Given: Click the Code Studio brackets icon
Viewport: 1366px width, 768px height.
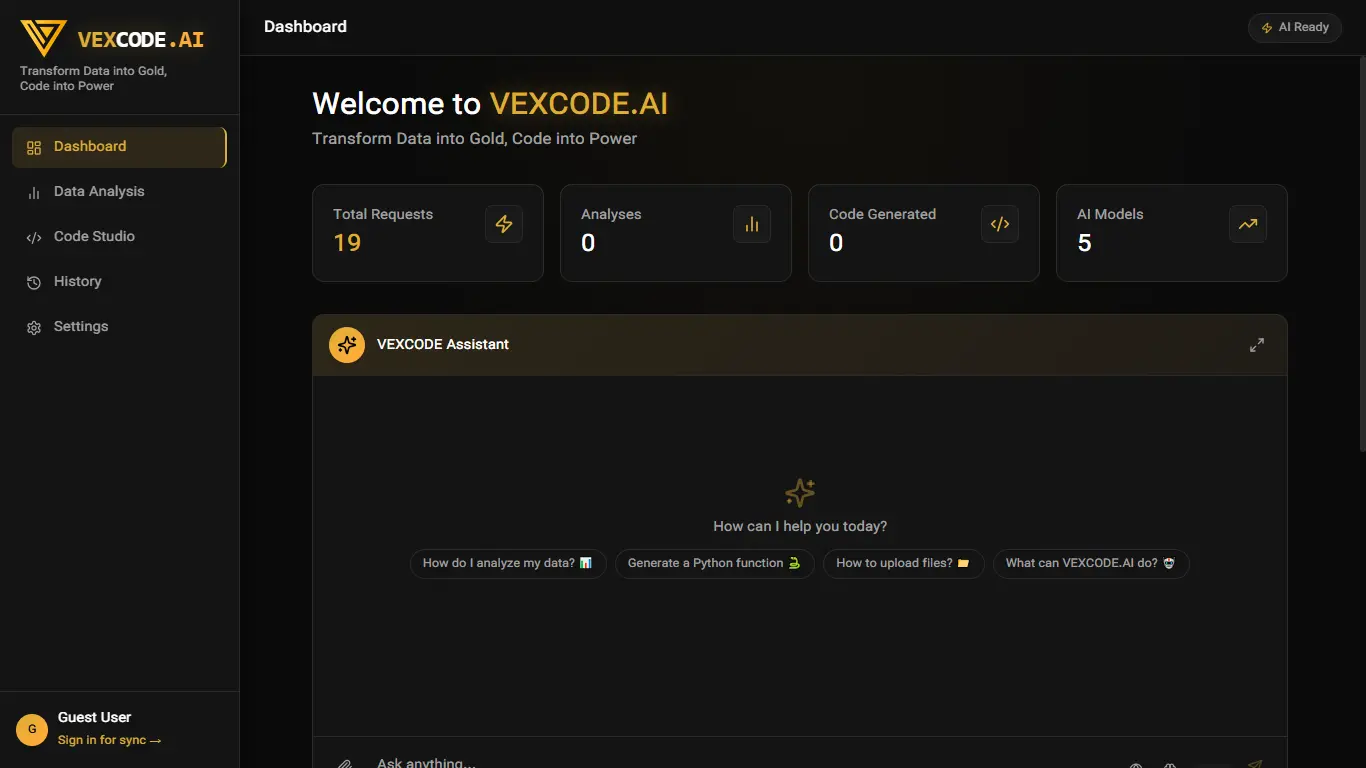Looking at the screenshot, I should click(34, 238).
